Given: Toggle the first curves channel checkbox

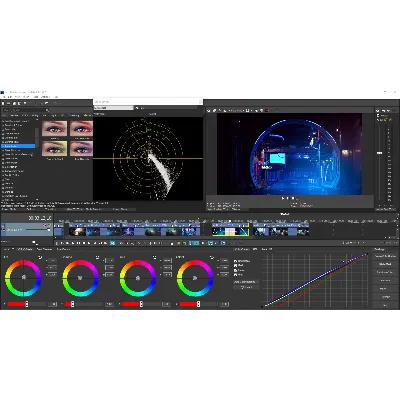Looking at the screenshot, I should [x=236, y=261].
